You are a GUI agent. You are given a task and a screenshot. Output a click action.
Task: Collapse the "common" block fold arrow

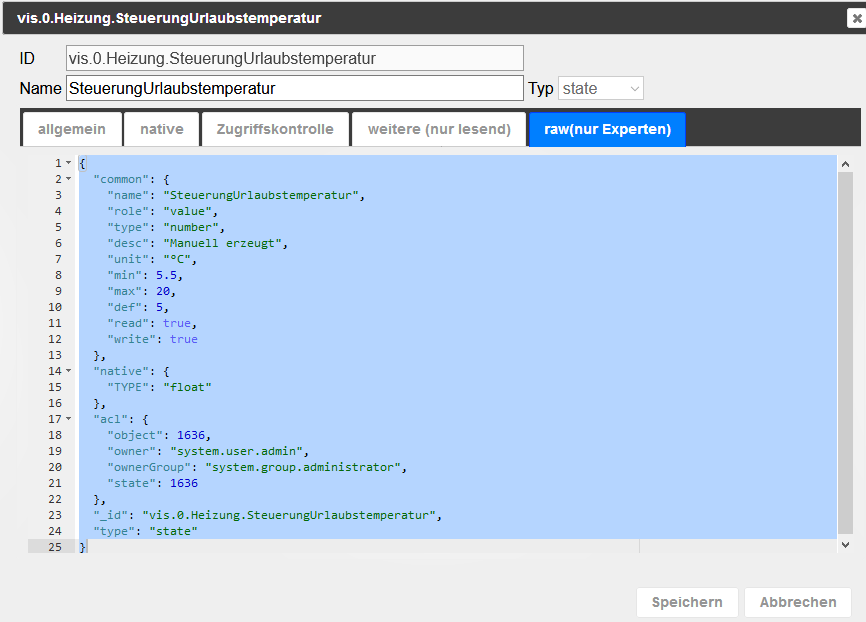(68, 179)
